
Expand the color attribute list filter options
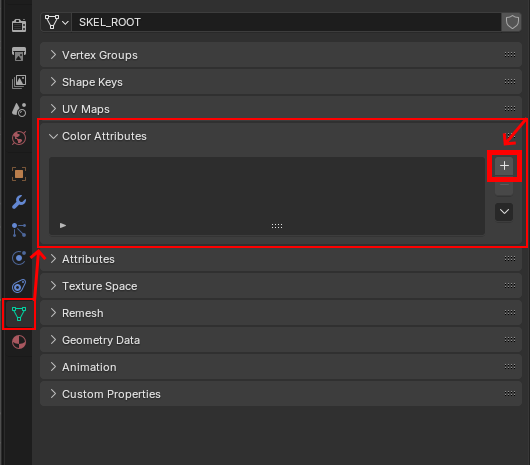click(63, 225)
